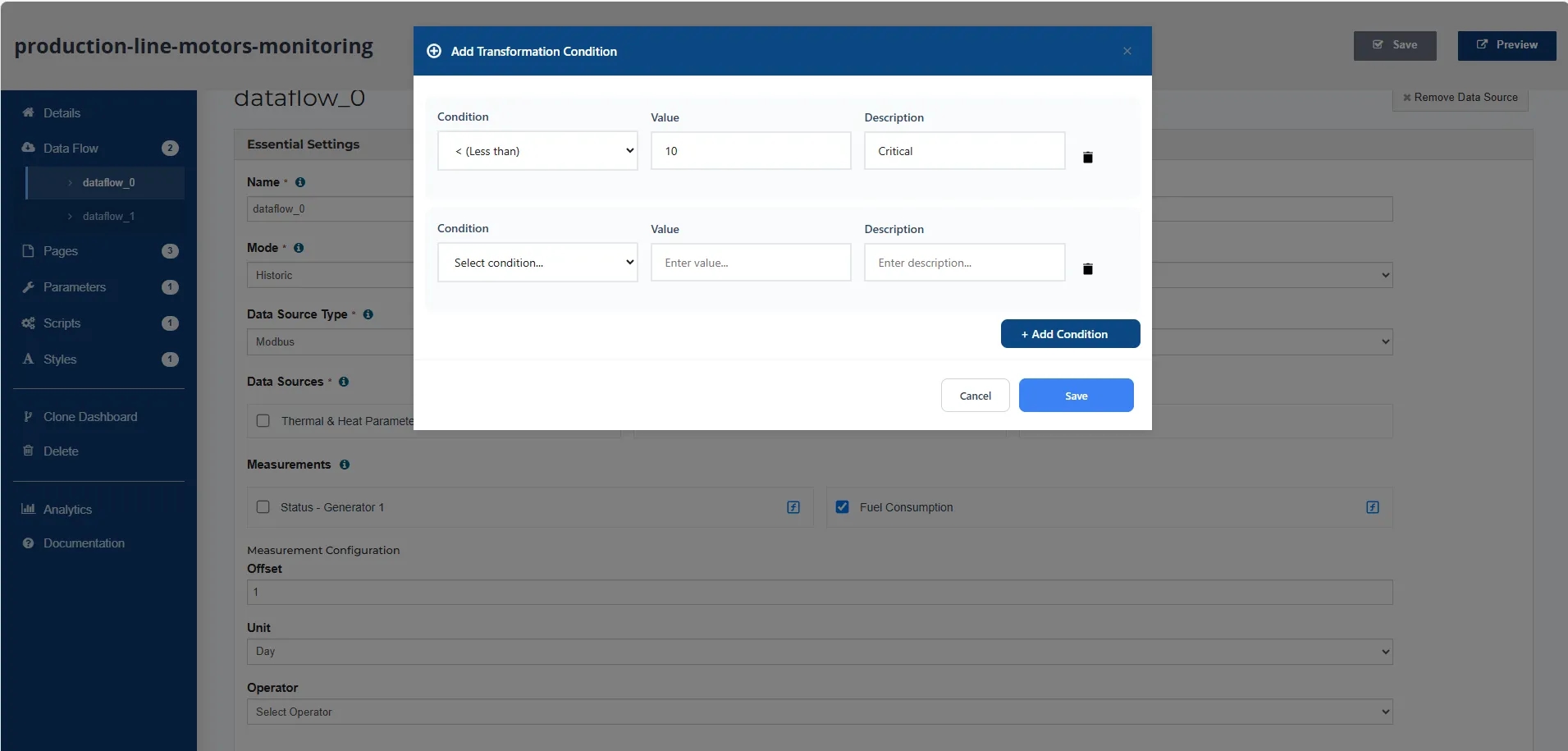1568x751 pixels.
Task: Check the Status - Generator 1 measurement
Action: point(263,506)
